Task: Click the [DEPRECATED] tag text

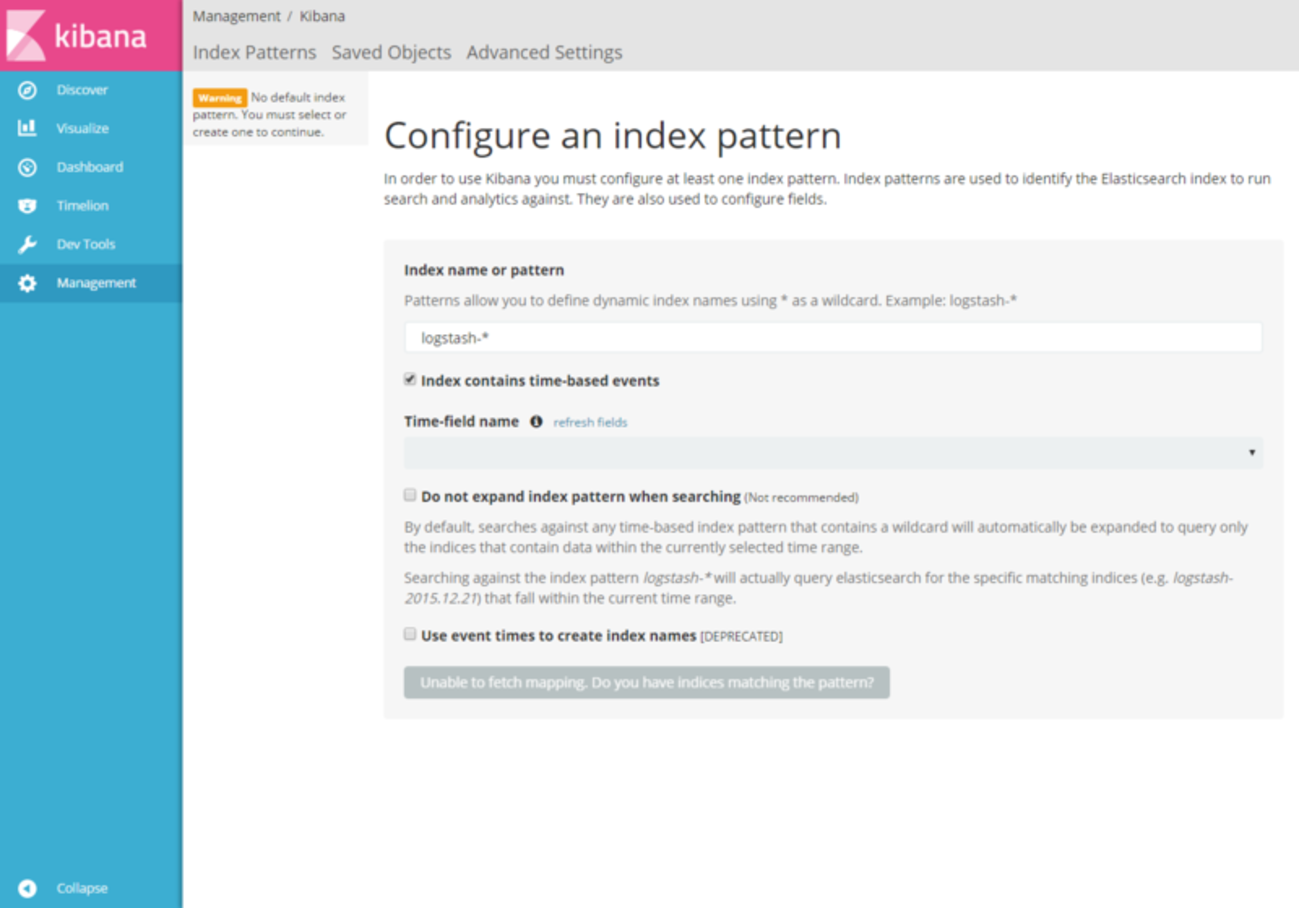Action: pyautogui.click(x=741, y=636)
